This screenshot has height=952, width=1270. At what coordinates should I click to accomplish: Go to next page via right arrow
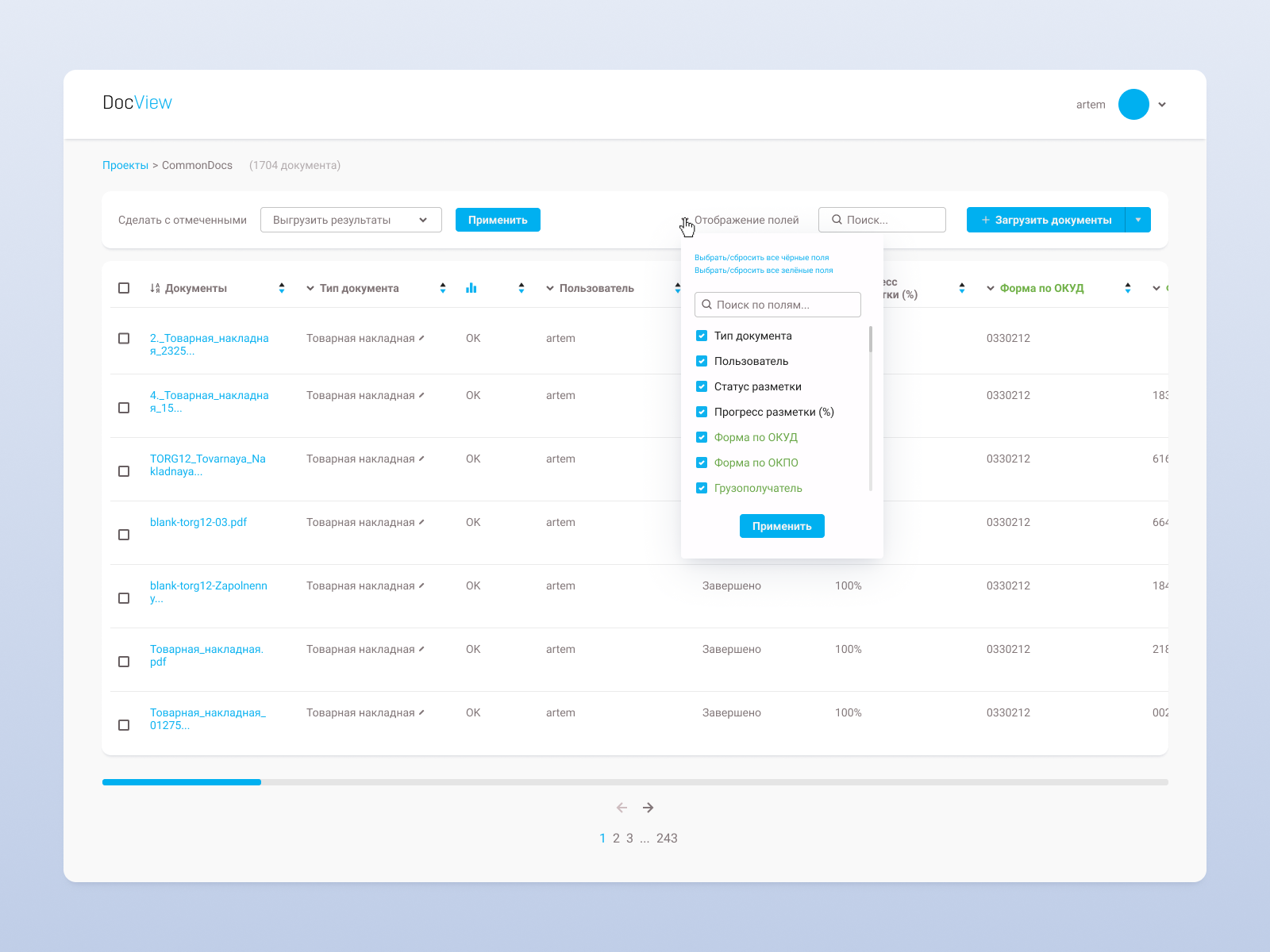648,807
